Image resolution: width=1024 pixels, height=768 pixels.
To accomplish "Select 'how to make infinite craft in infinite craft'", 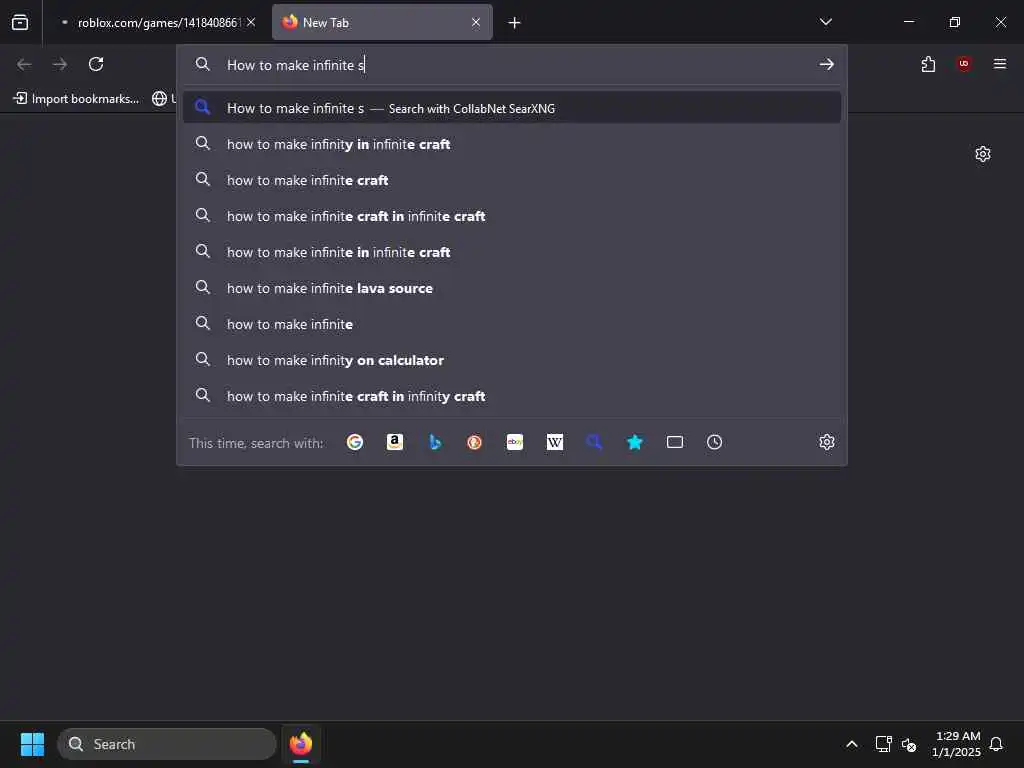I will point(512,216).
